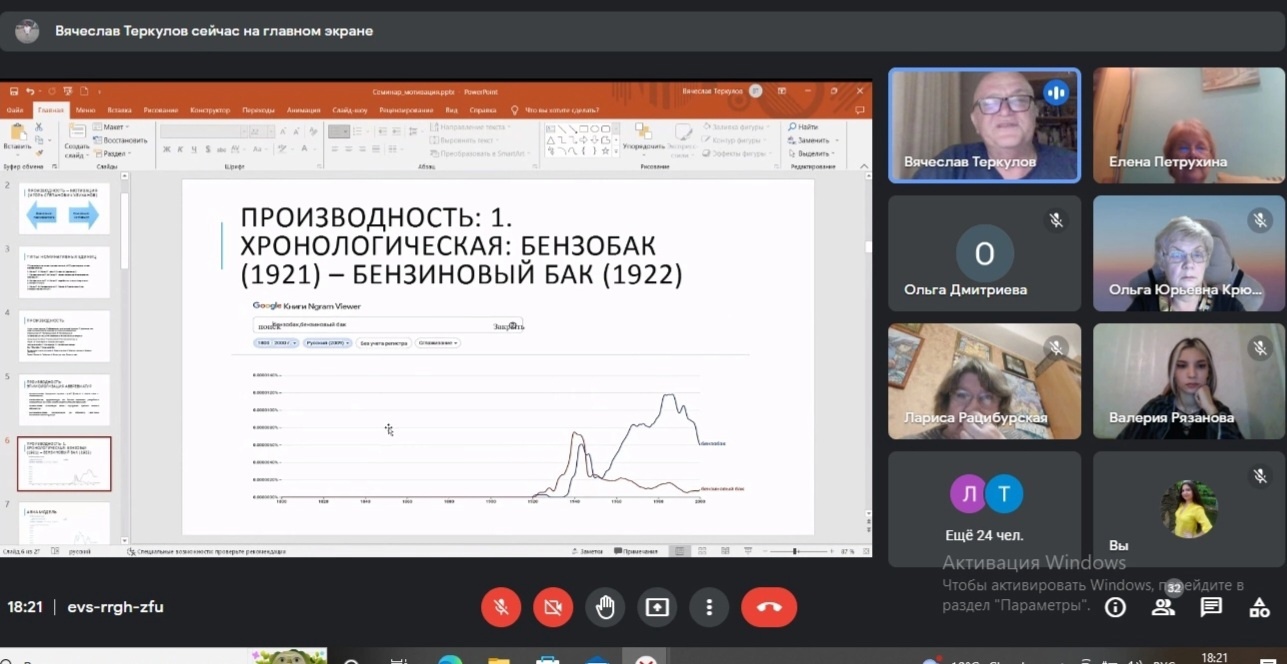Open meeting details info icon
This screenshot has height=664, width=1287.
tap(1115, 607)
